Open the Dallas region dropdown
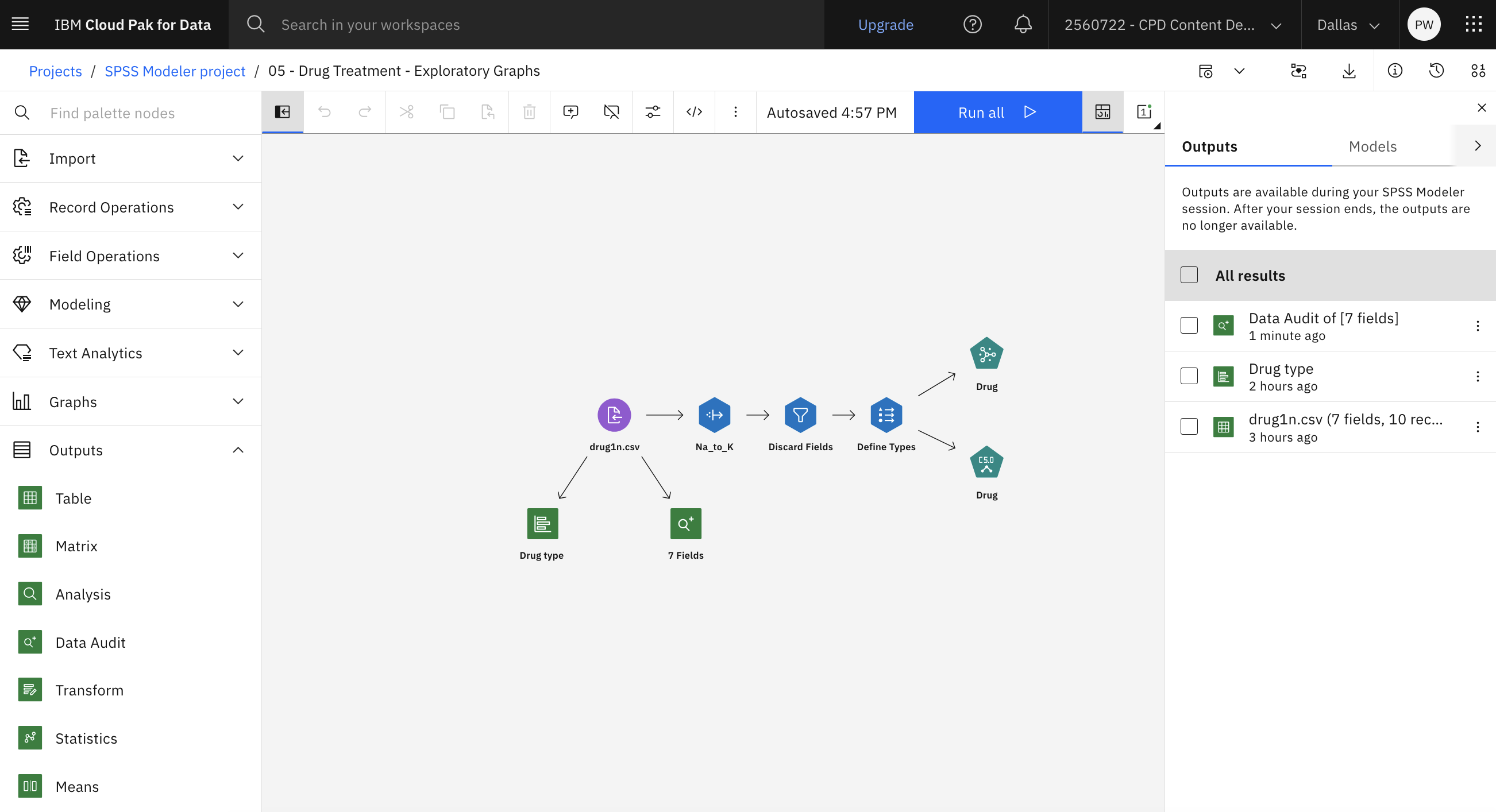Viewport: 1496px width, 812px height. click(x=1349, y=24)
